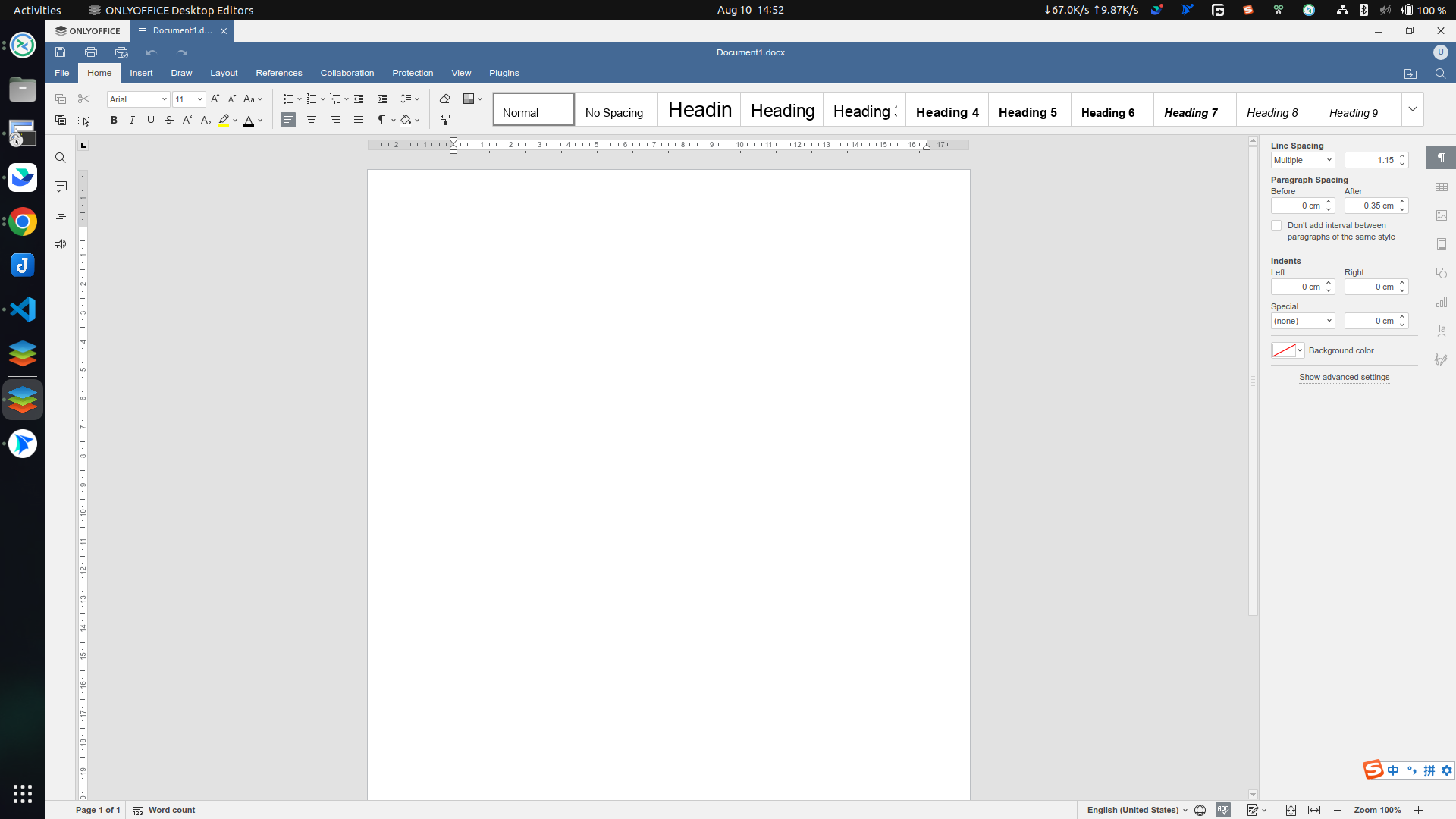Toggle spell checking in status bar

[1223, 810]
